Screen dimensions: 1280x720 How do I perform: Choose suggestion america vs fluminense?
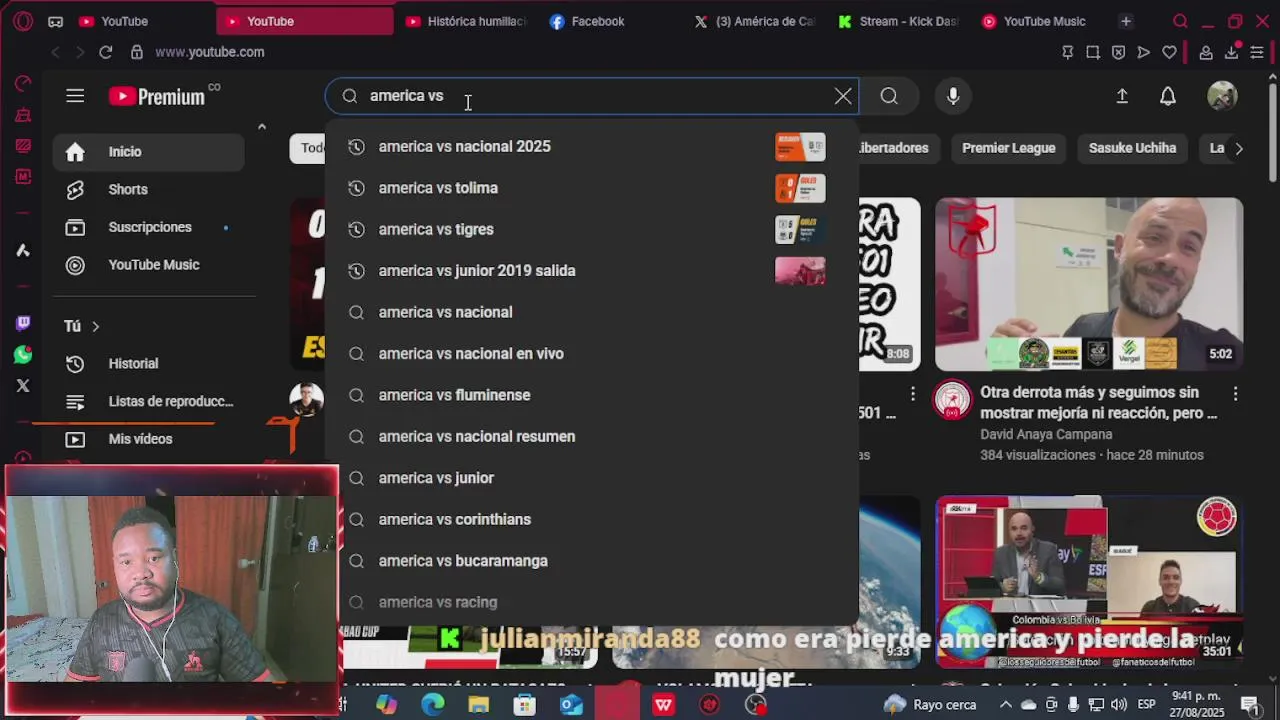pyautogui.click(x=591, y=395)
